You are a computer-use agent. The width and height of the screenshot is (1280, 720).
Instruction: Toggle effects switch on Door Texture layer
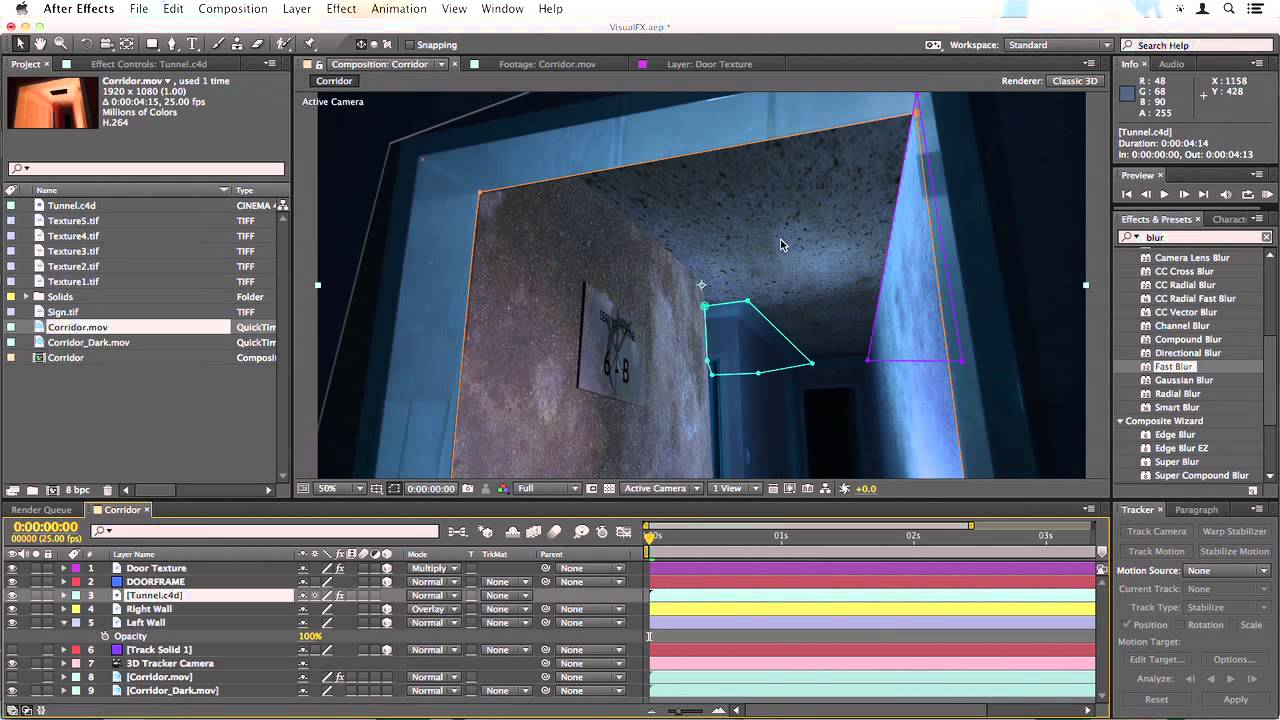tap(340, 568)
